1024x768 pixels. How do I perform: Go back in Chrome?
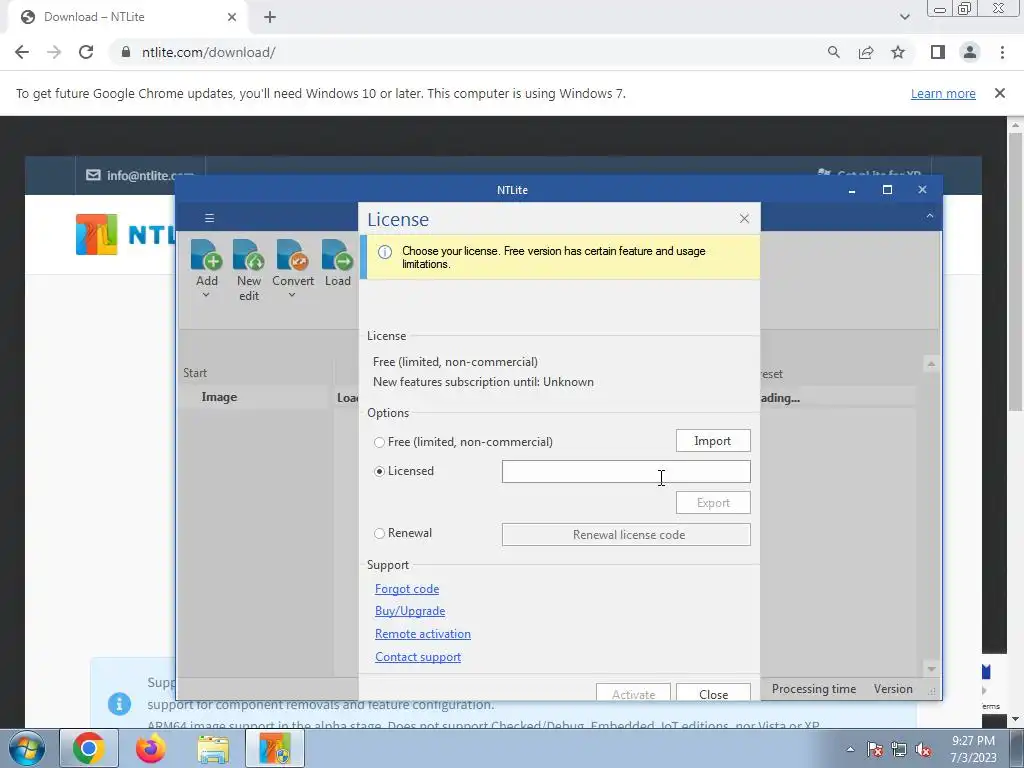[22, 52]
